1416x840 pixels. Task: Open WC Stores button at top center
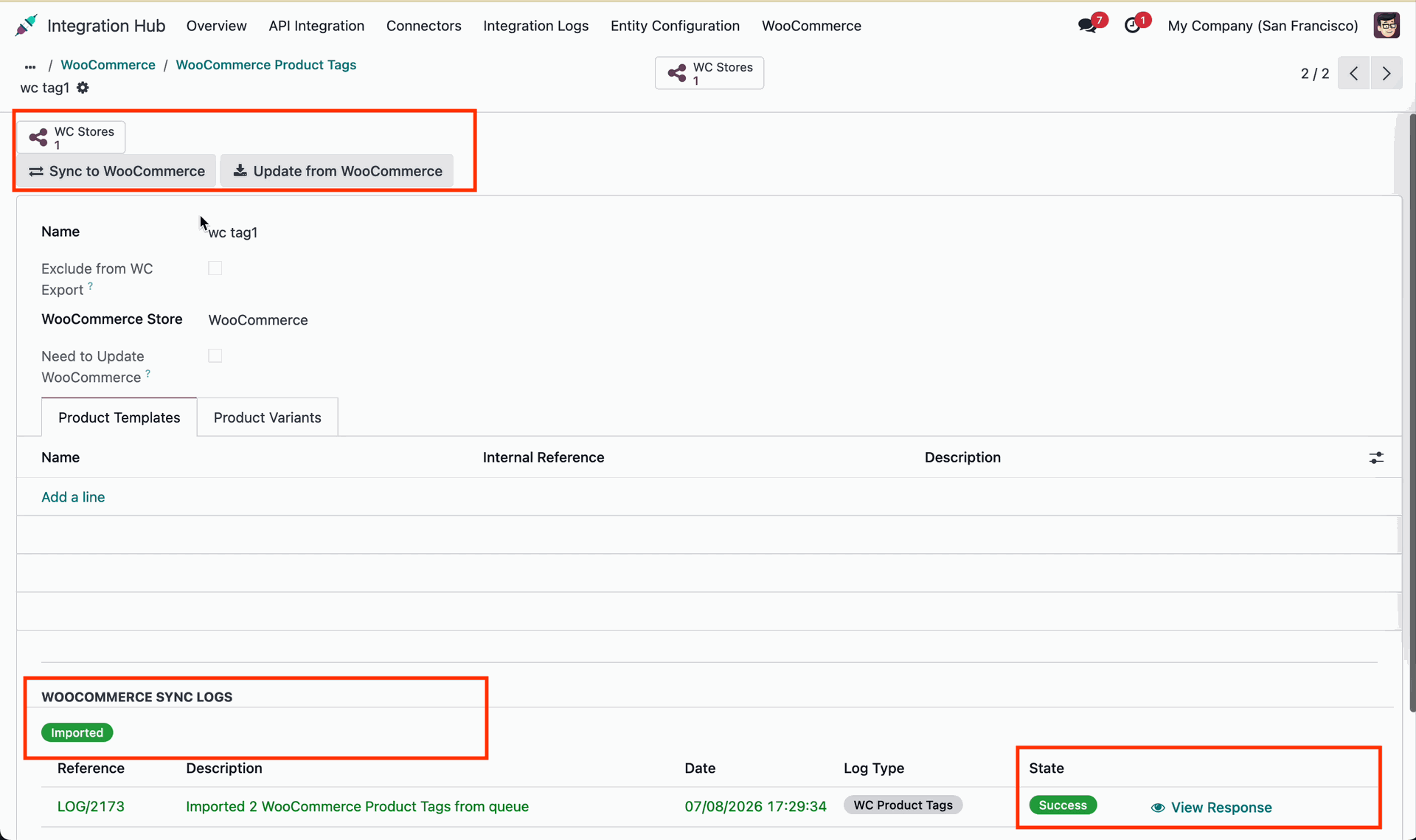point(709,73)
